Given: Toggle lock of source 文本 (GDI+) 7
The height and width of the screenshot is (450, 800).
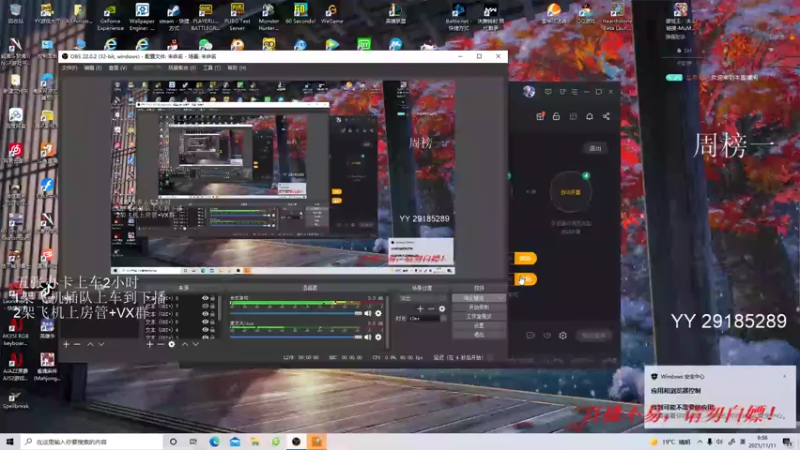Looking at the screenshot, I should (x=212, y=306).
